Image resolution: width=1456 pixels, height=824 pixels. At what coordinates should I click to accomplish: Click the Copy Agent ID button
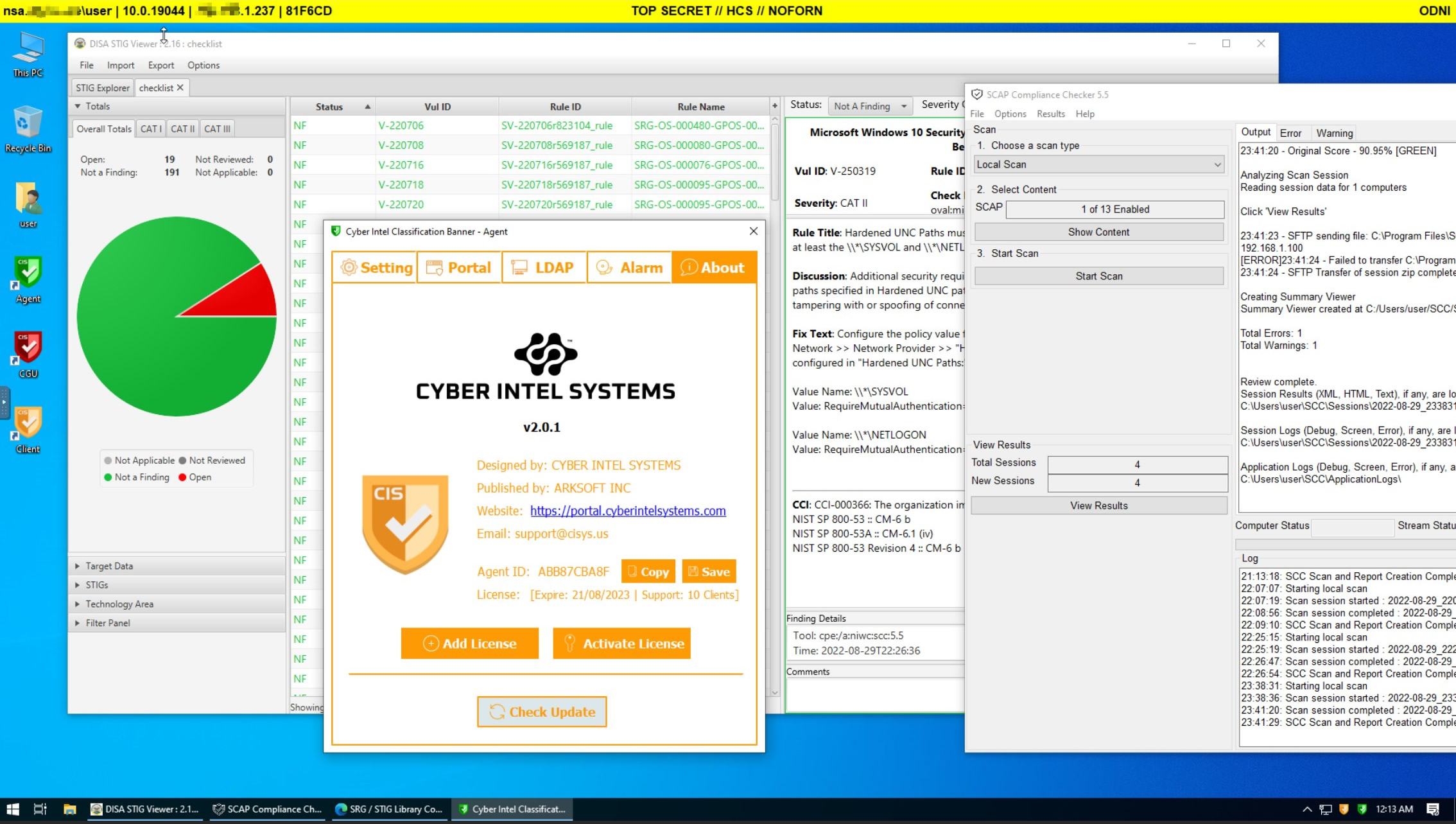(648, 571)
